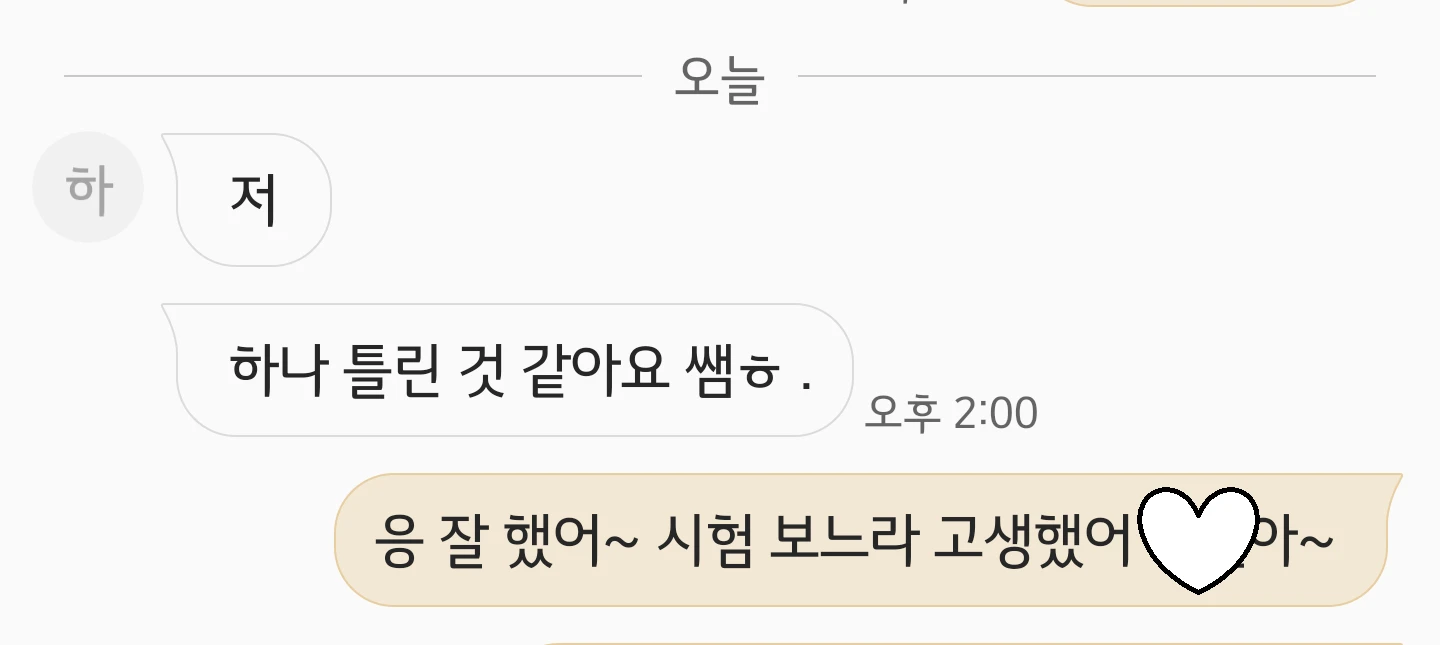Image resolution: width=1440 pixels, height=645 pixels.
Task: Click the word '응' starting the outgoing message
Action: 397,542
